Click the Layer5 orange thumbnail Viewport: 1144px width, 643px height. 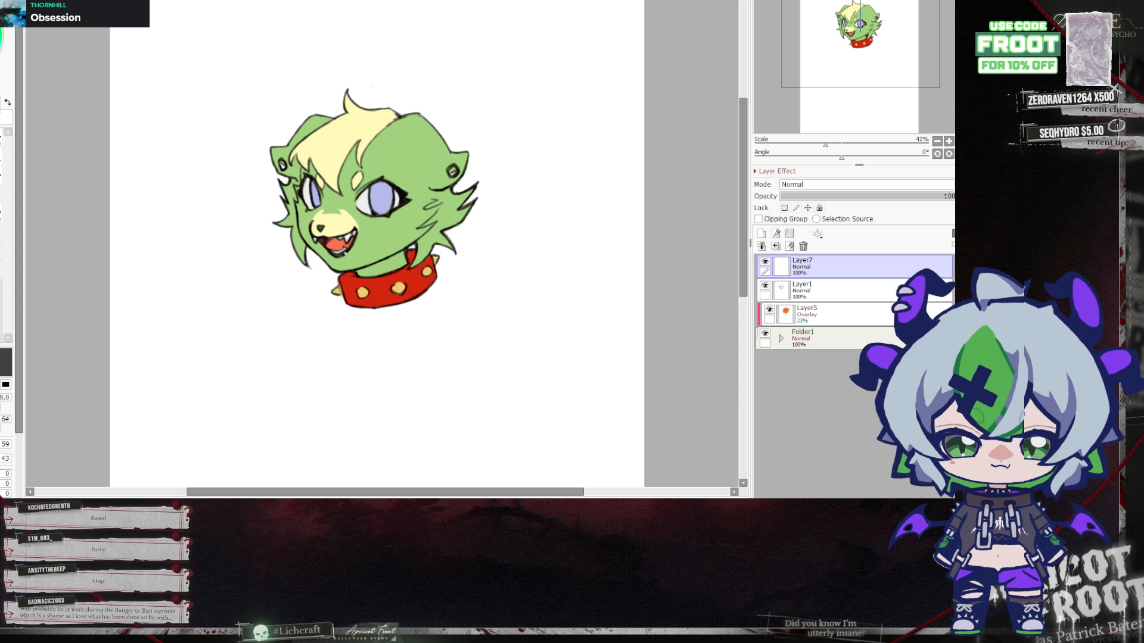click(786, 314)
